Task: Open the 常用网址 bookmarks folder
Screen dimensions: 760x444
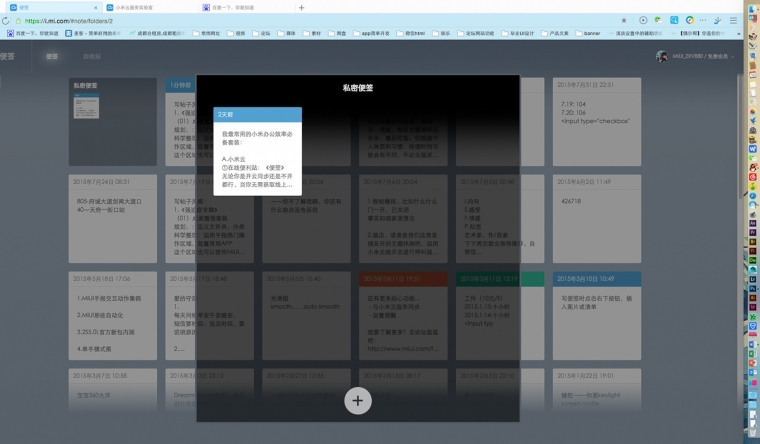Action: (x=206, y=33)
